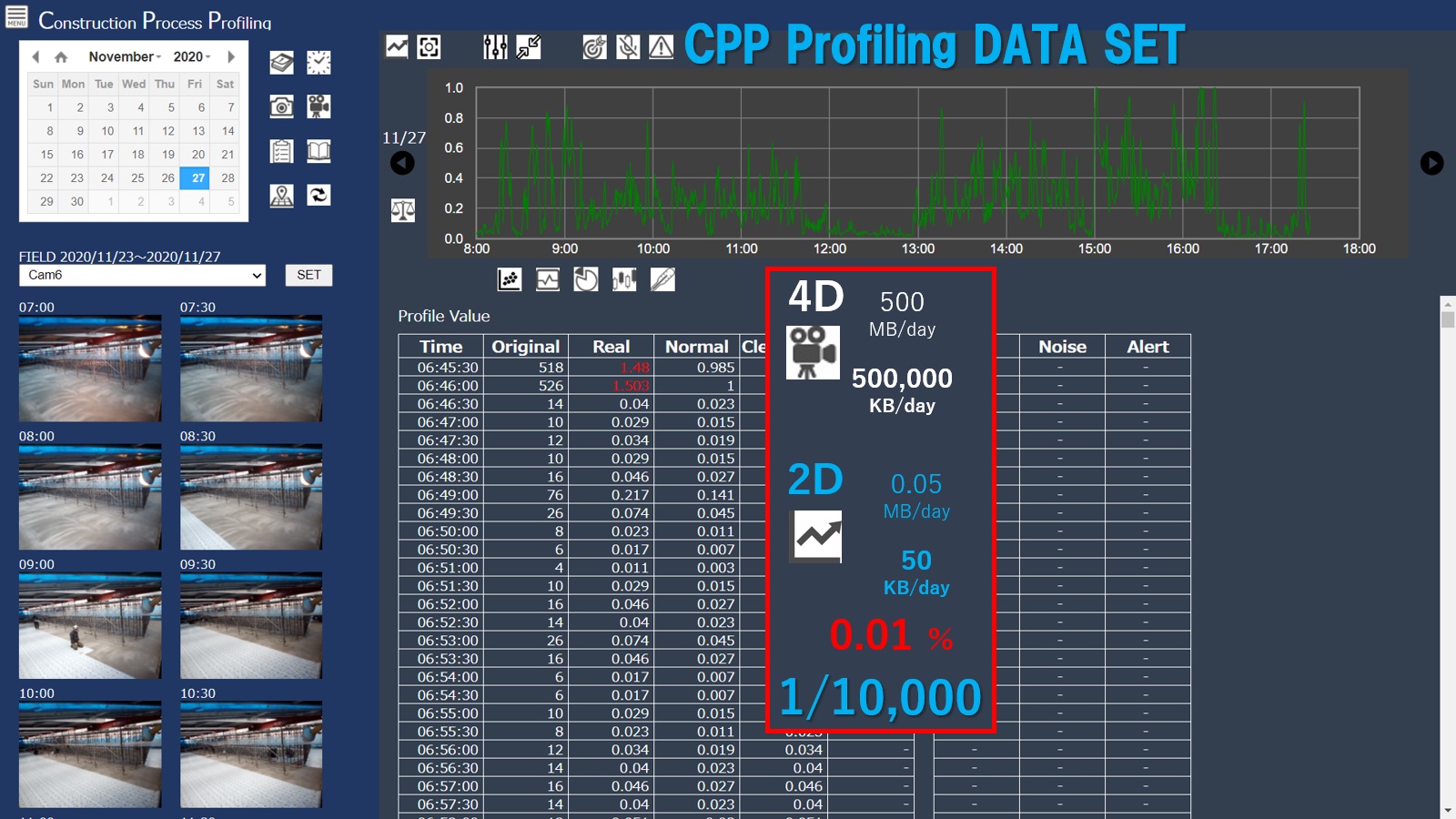Click the candlestick chart icon
Viewport: 1456px width, 819px height.
click(x=624, y=279)
